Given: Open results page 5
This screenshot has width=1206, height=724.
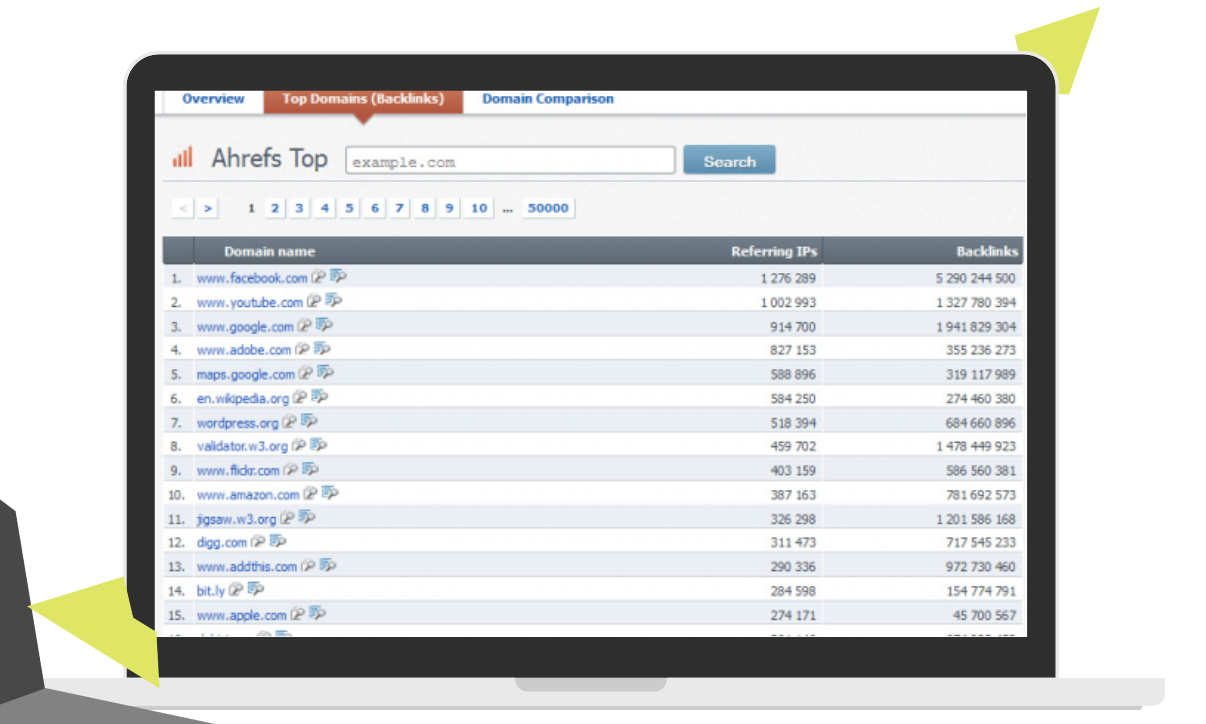Looking at the screenshot, I should pyautogui.click(x=350, y=208).
